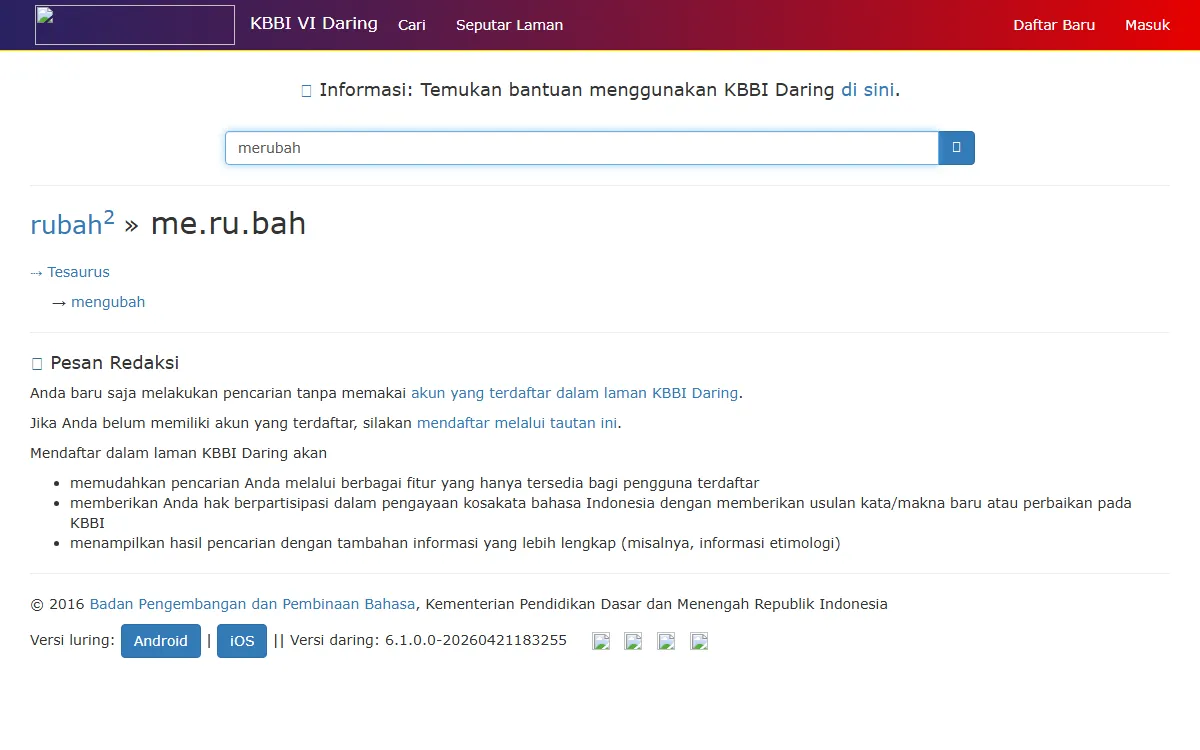Image resolution: width=1200 pixels, height=750 pixels.
Task: Click the icon beside the Pesan Redaksi heading
Action: tap(37, 363)
